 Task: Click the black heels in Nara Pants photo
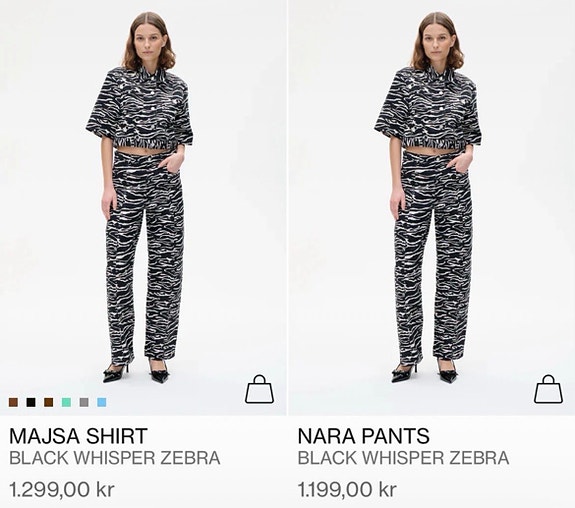(425, 371)
